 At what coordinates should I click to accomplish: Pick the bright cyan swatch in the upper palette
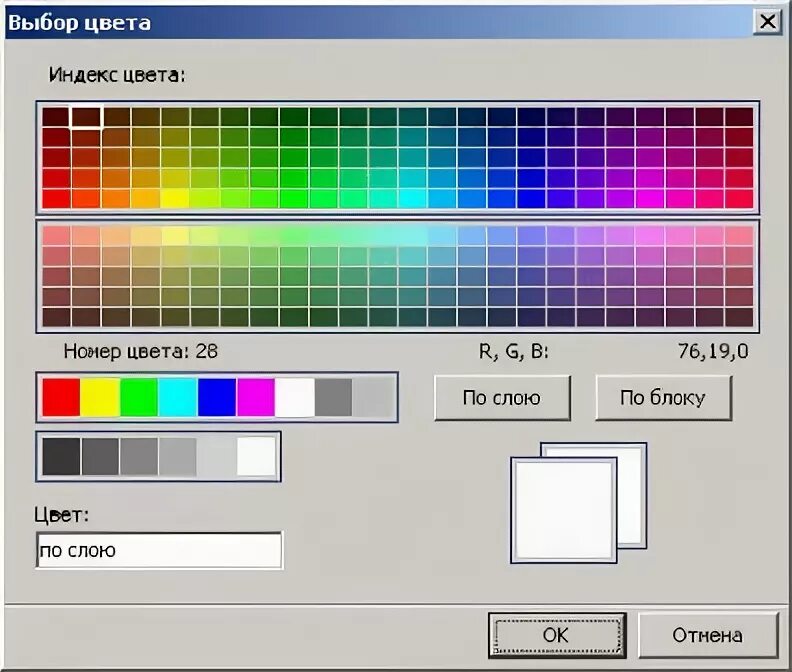coord(413,198)
